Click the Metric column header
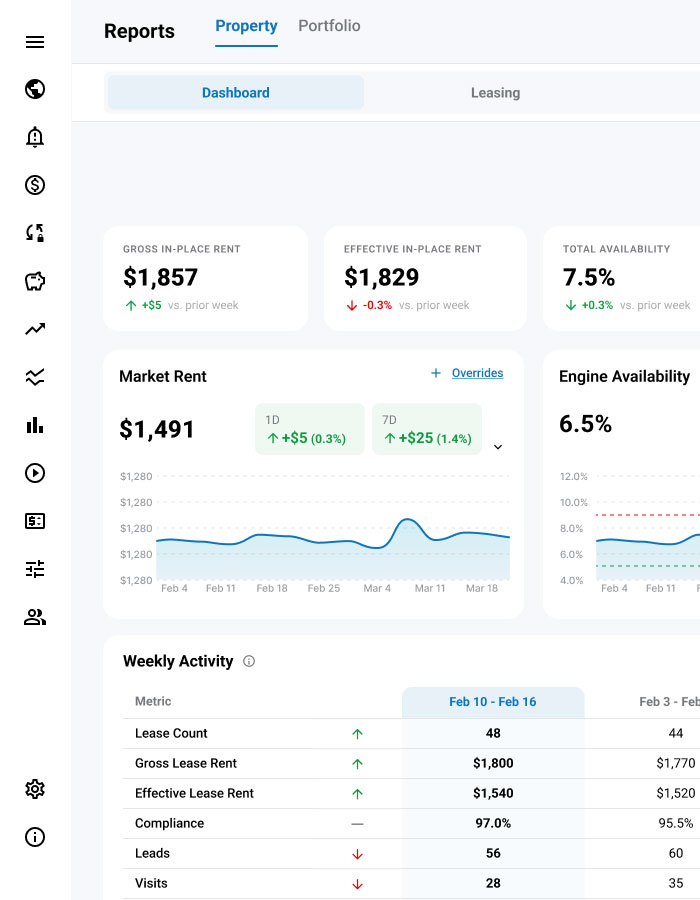700x900 pixels. tap(153, 701)
